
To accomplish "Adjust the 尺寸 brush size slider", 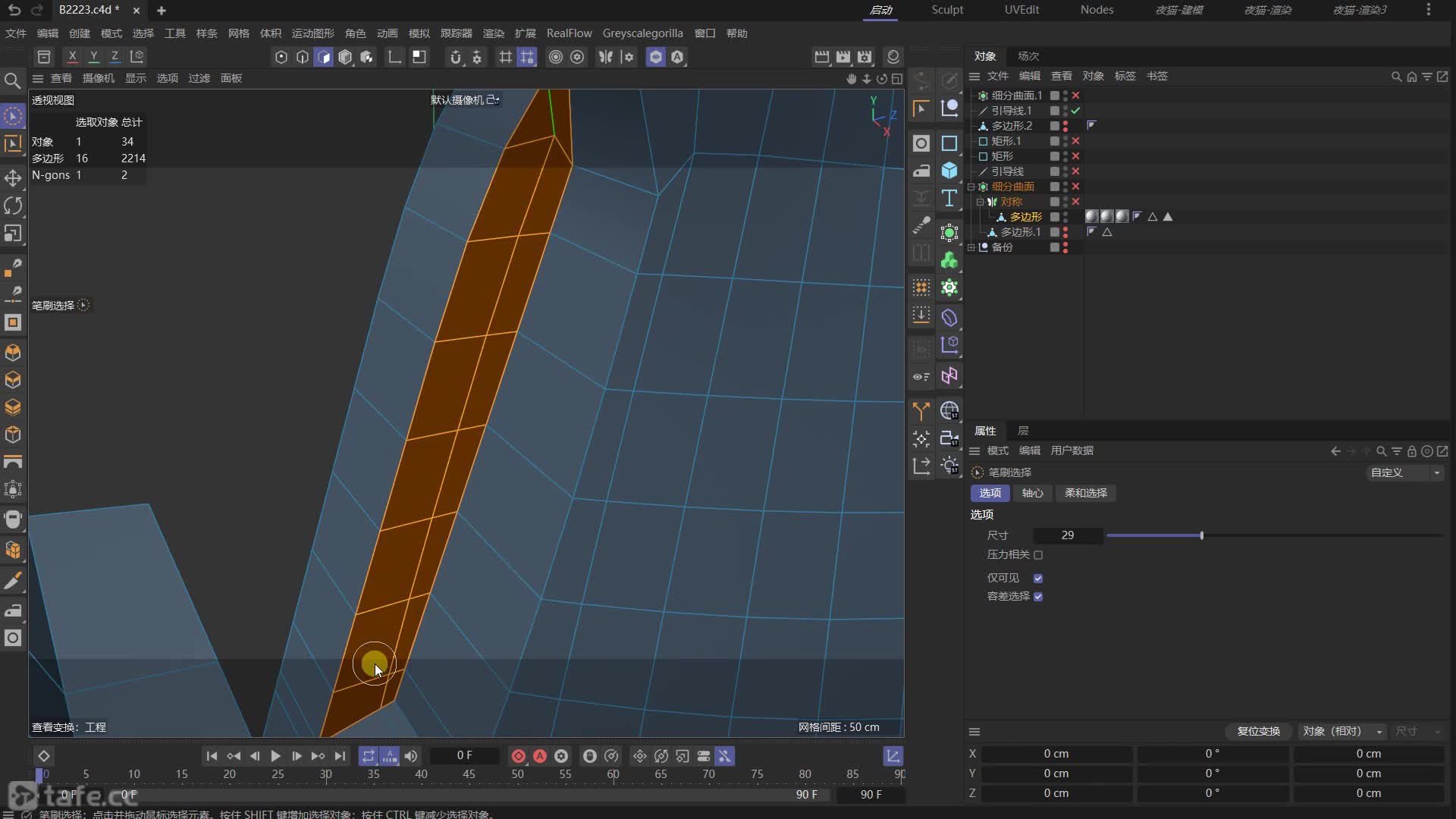I will click(1202, 535).
